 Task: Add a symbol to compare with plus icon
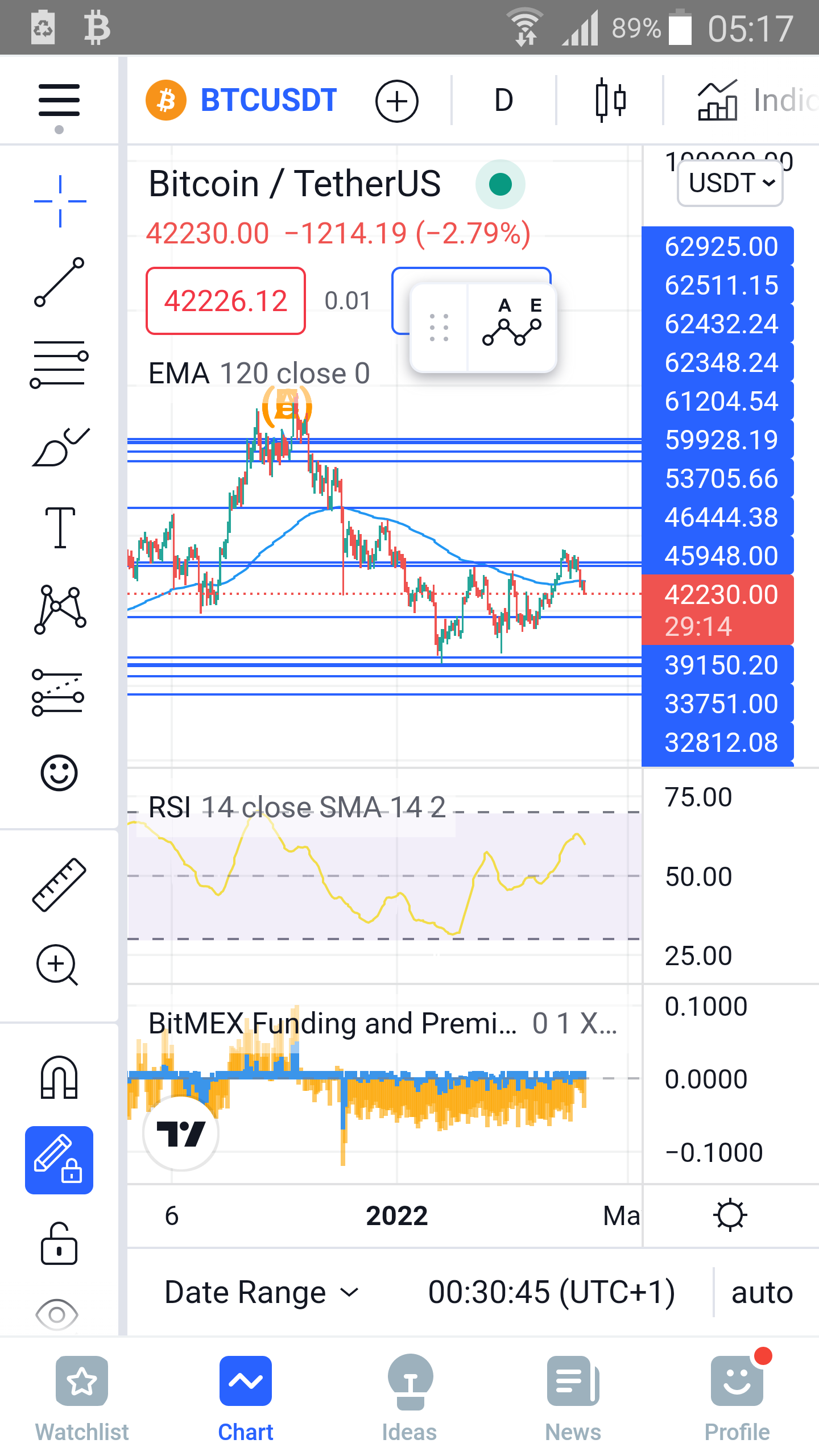[x=397, y=101]
